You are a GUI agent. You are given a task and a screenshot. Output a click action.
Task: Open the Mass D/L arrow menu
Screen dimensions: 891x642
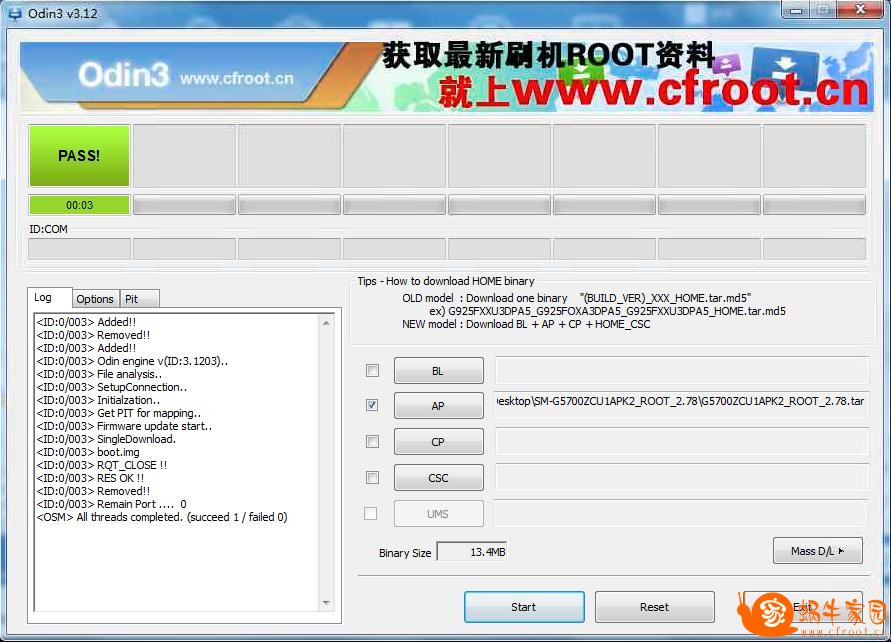click(x=818, y=551)
